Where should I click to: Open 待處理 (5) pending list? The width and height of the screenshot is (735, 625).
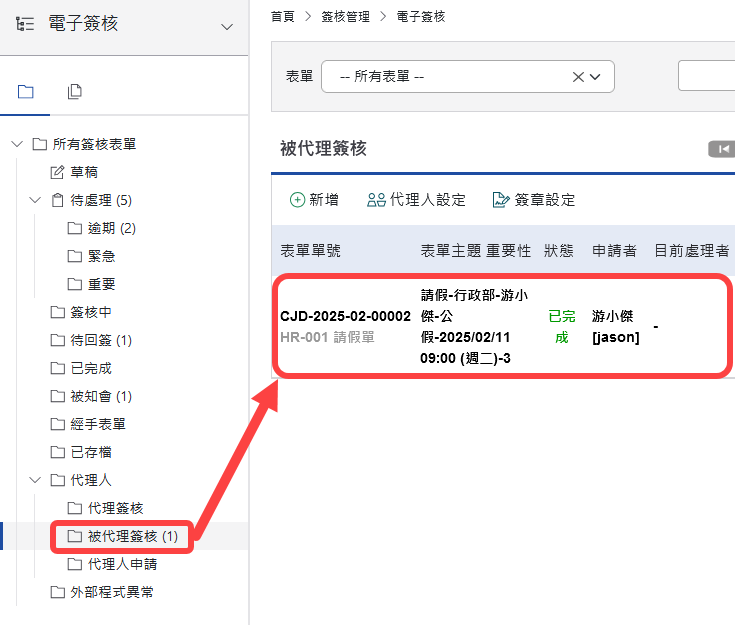(101, 200)
